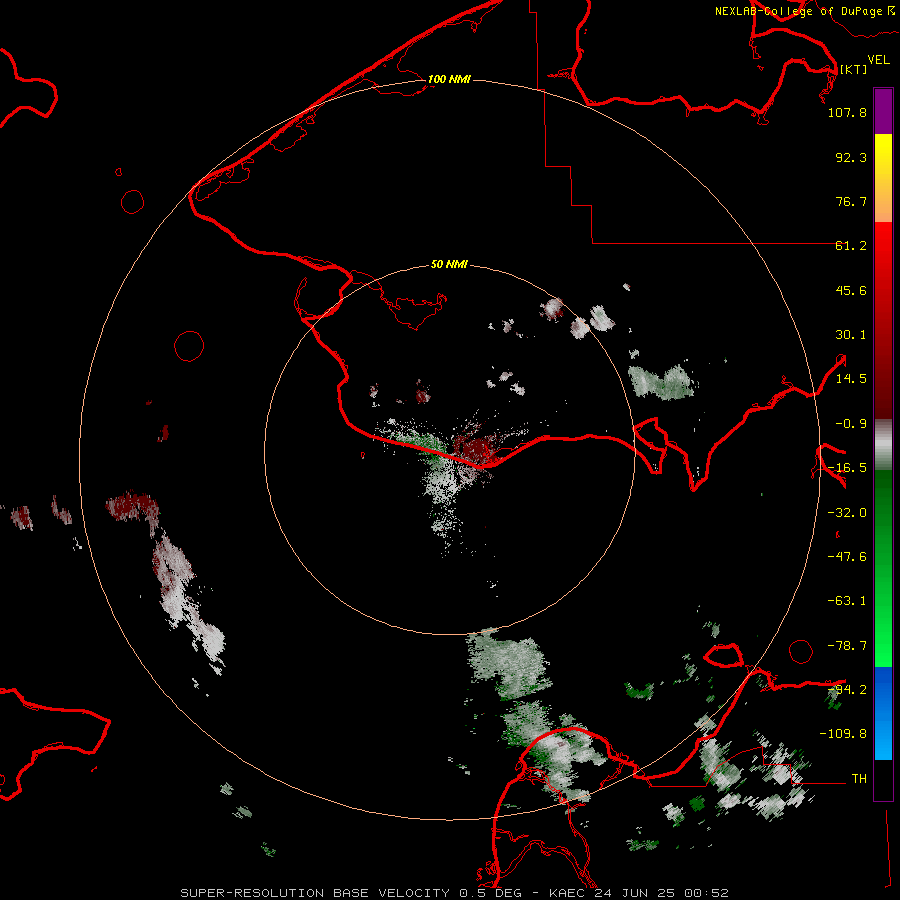Image resolution: width=900 pixels, height=900 pixels.
Task: Click the TH threshold legend label
Action: 859,779
